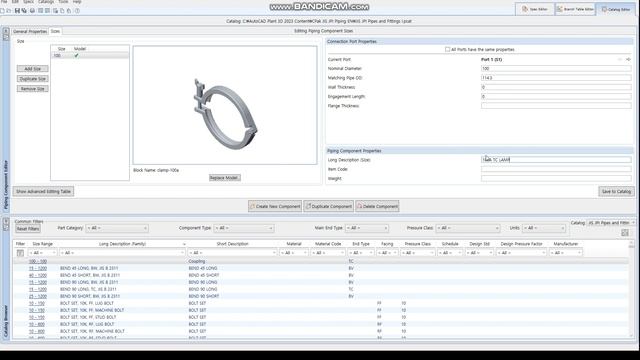This screenshot has height=360, width=640.
Task: Click the Engagement Length field
Action: click(556, 97)
